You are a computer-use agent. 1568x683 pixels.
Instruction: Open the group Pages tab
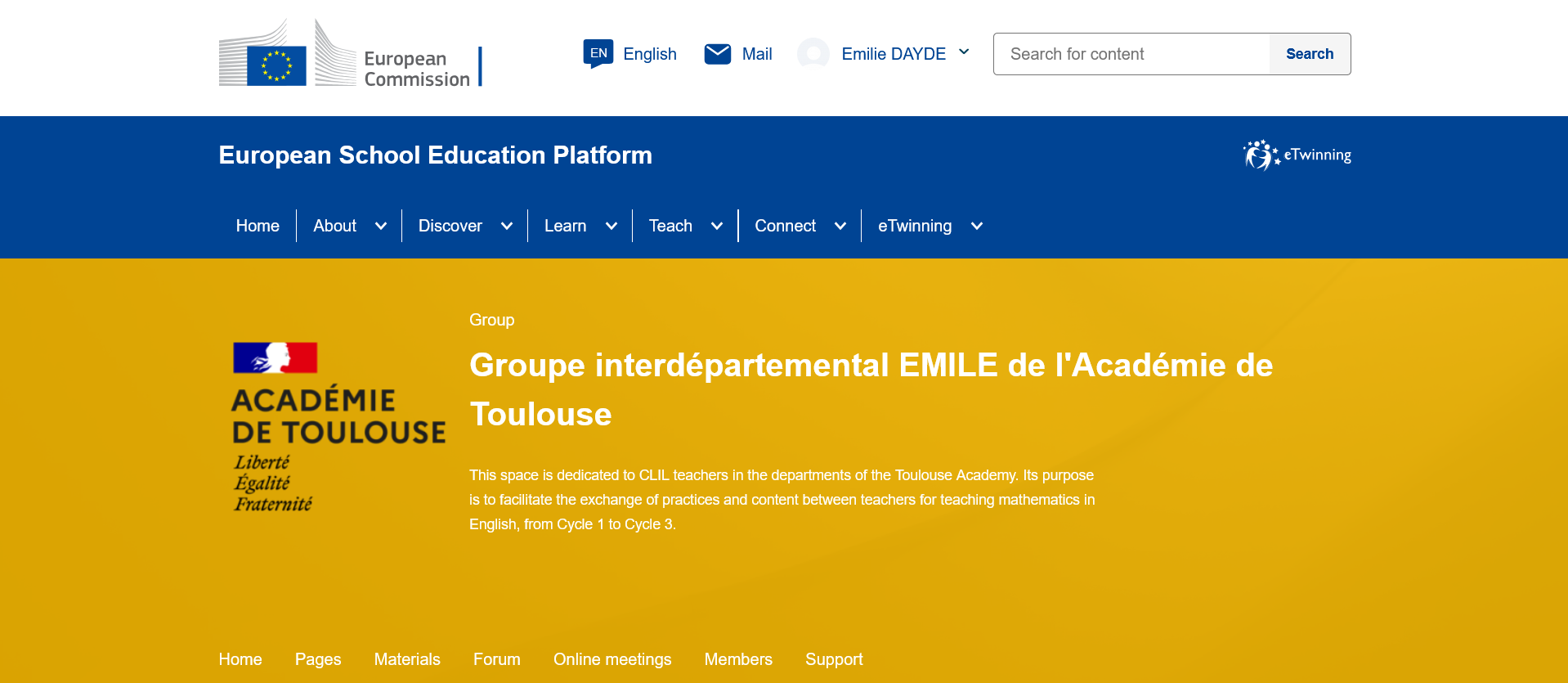point(318,659)
